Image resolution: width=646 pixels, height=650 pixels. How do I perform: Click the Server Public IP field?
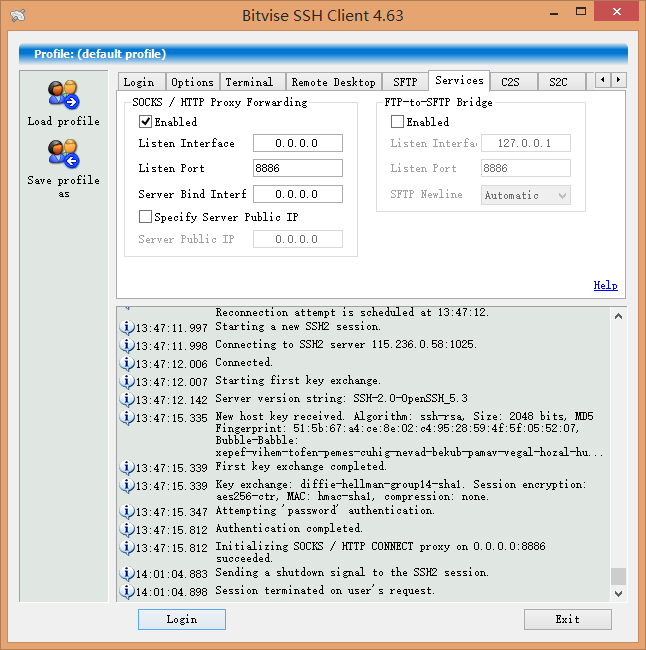point(298,239)
